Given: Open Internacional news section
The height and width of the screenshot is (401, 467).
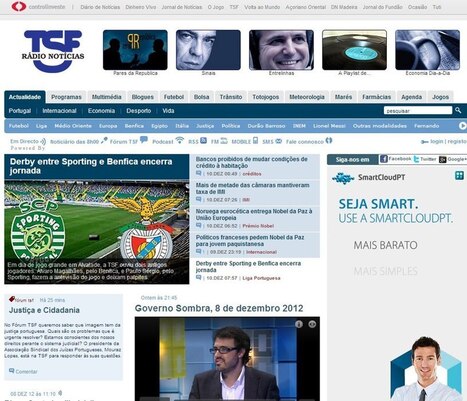Looking at the screenshot, I should (59, 111).
